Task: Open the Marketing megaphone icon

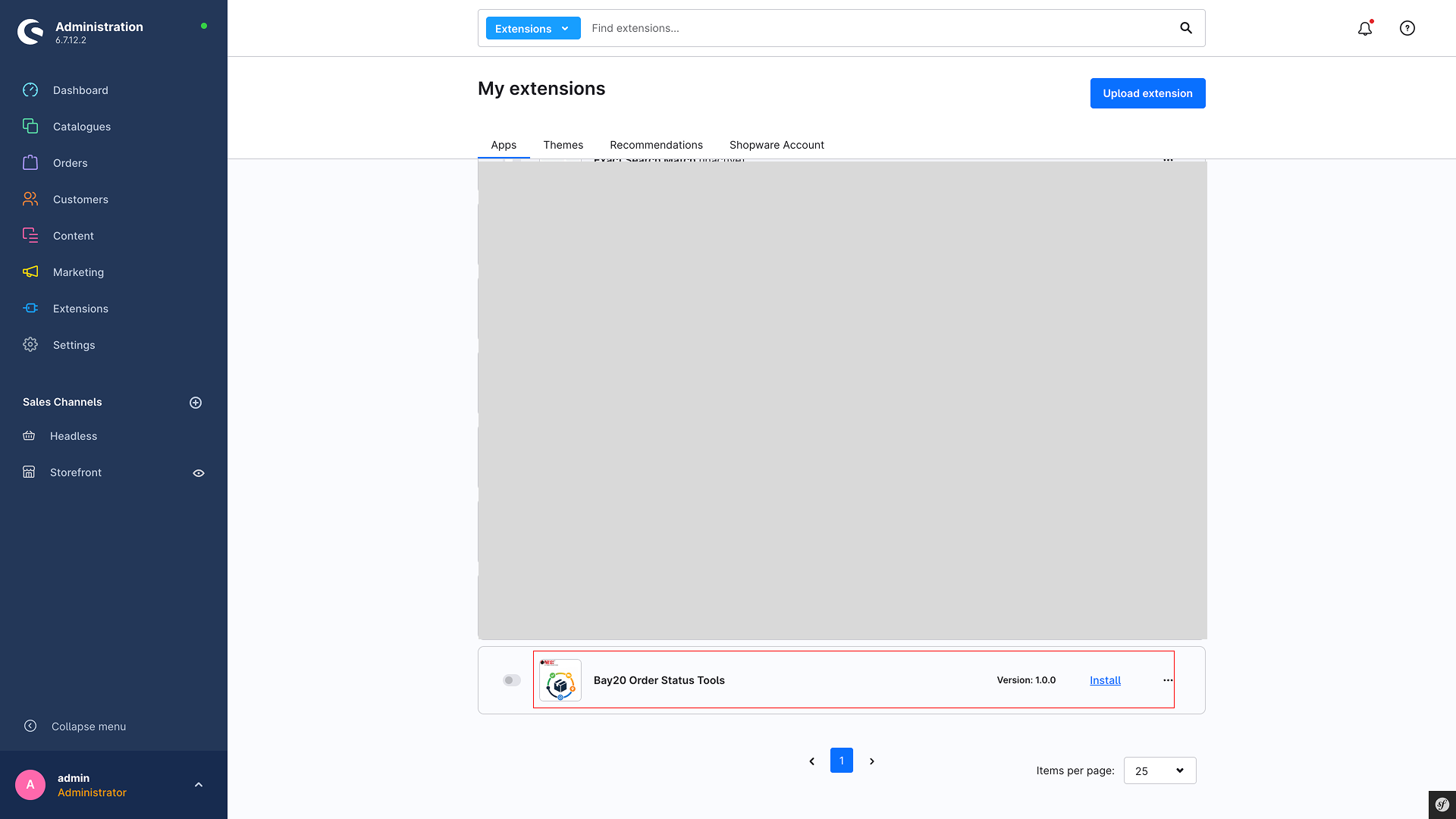Action: 30,272
